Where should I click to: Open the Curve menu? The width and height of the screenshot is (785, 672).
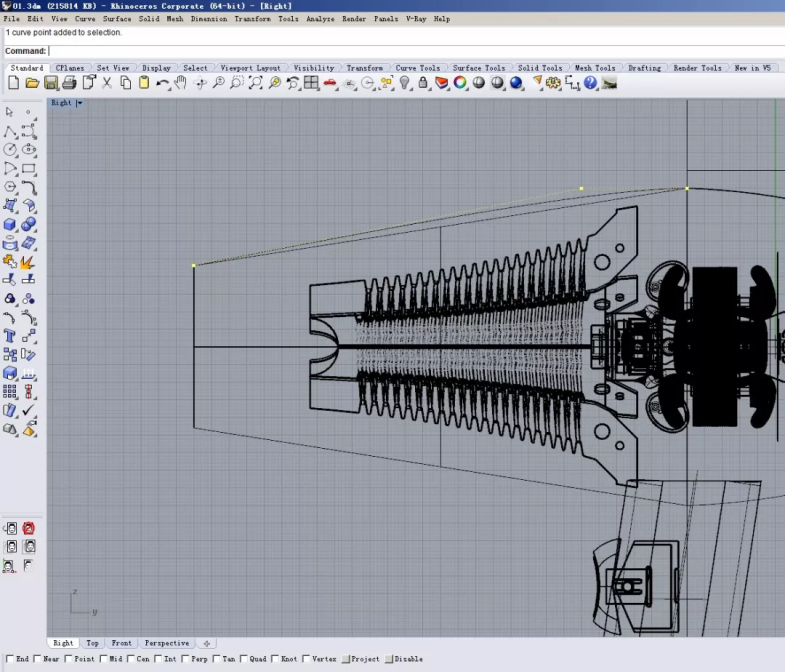click(85, 19)
